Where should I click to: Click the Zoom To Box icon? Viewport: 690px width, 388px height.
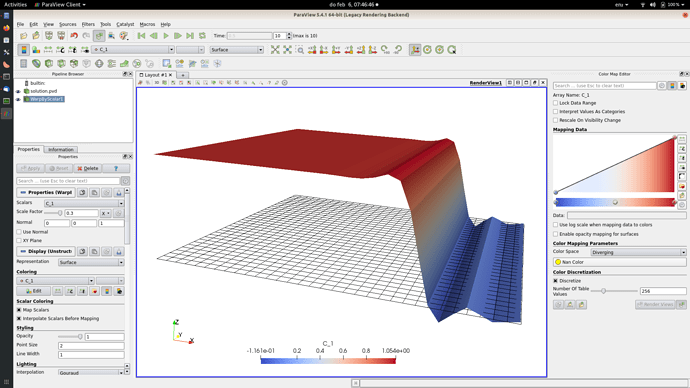click(x=300, y=50)
